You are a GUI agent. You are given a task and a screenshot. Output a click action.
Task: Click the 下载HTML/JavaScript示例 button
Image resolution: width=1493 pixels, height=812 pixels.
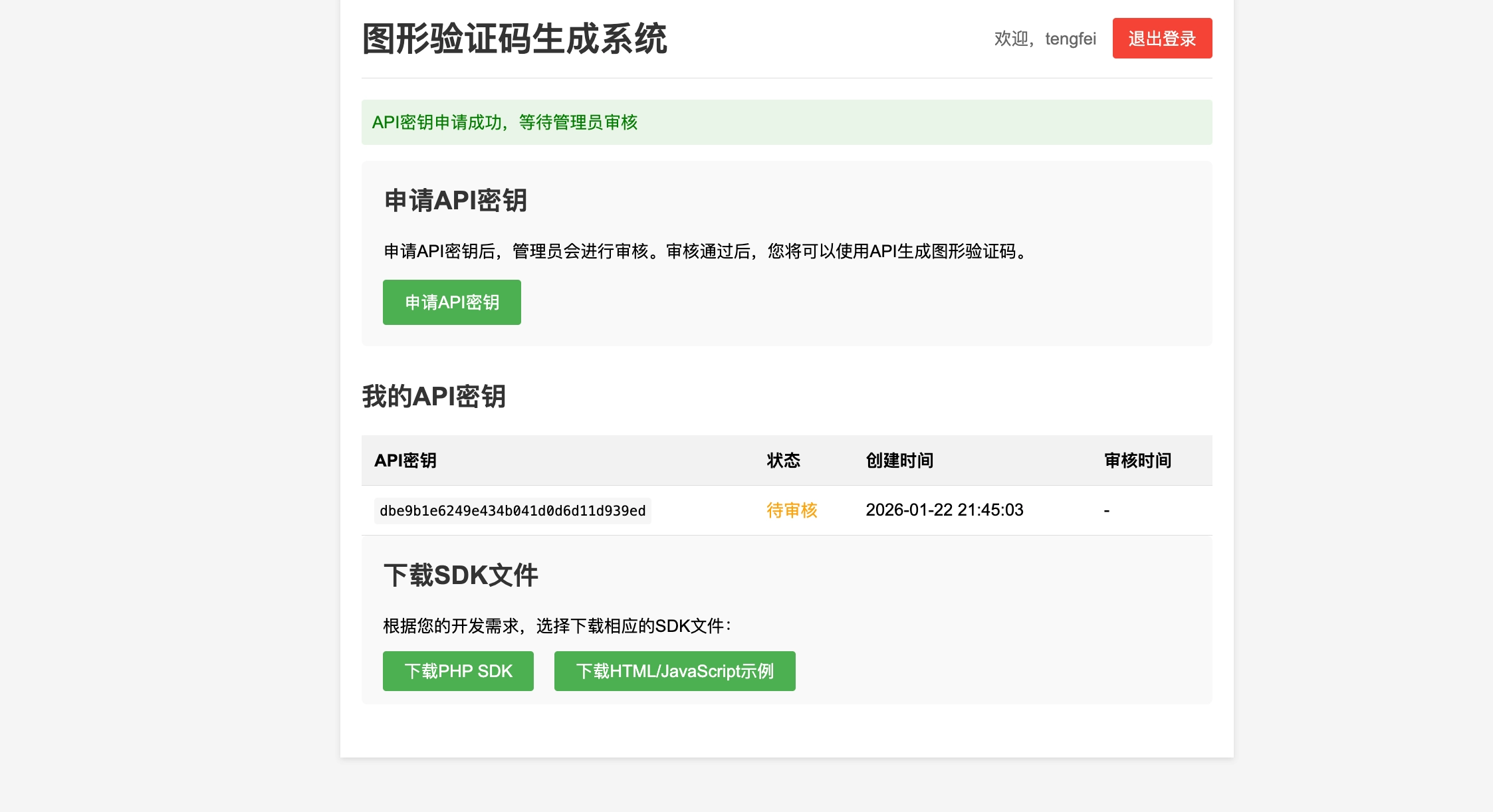click(x=675, y=671)
